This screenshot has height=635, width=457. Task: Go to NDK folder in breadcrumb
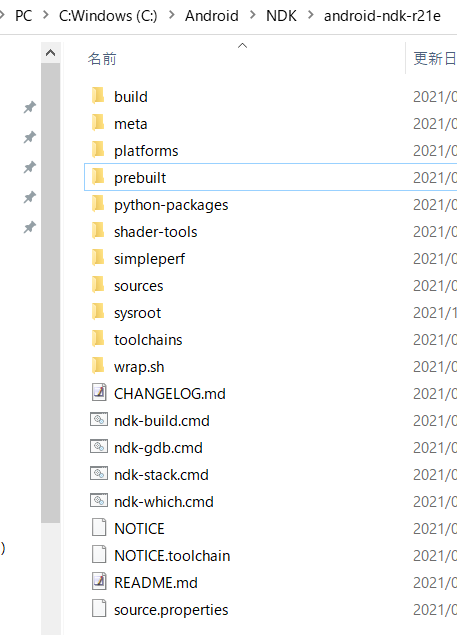pyautogui.click(x=281, y=16)
